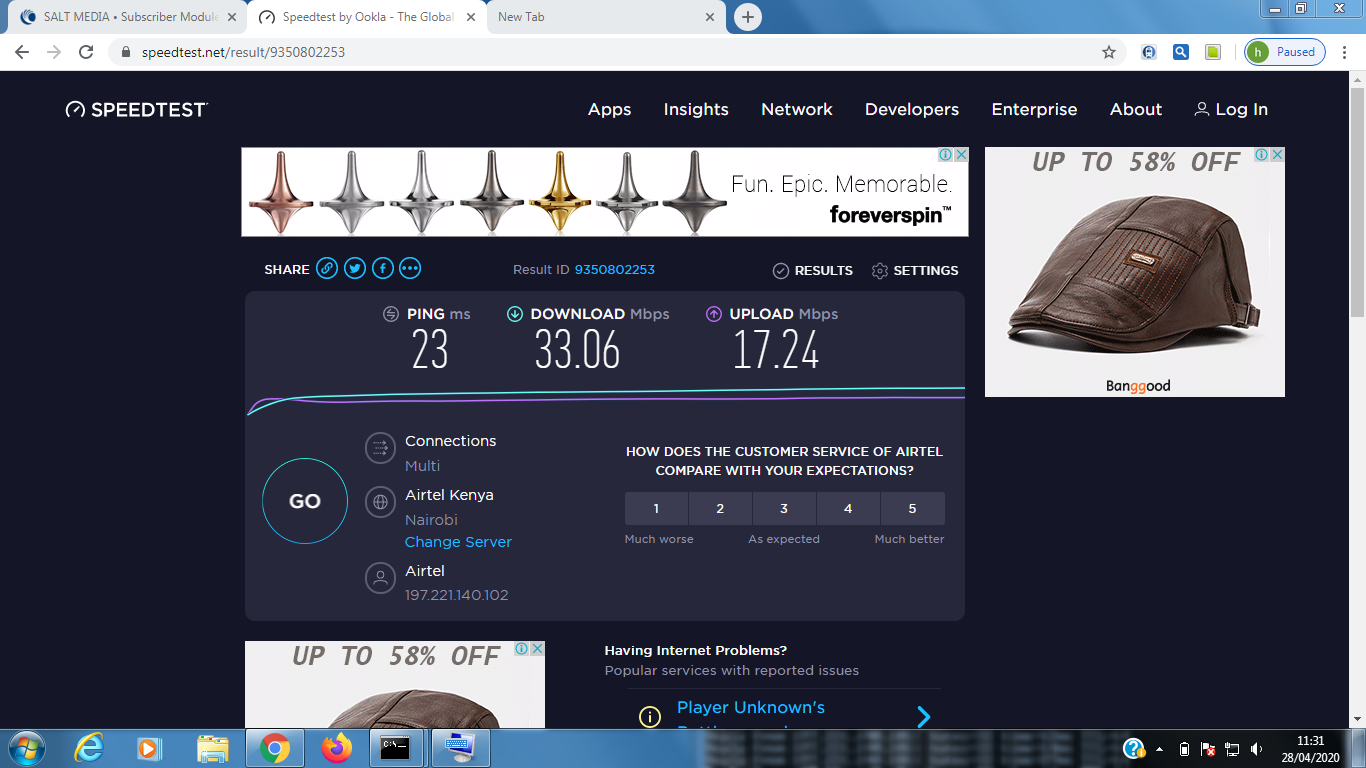The image size is (1366, 768).
Task: Open more share options ellipsis icon
Action: [410, 269]
